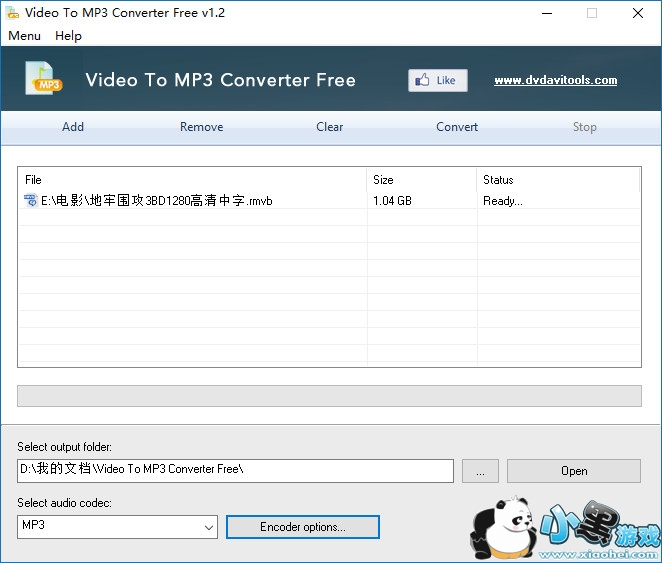Close the Video To MP3 Converter window

coord(638,13)
